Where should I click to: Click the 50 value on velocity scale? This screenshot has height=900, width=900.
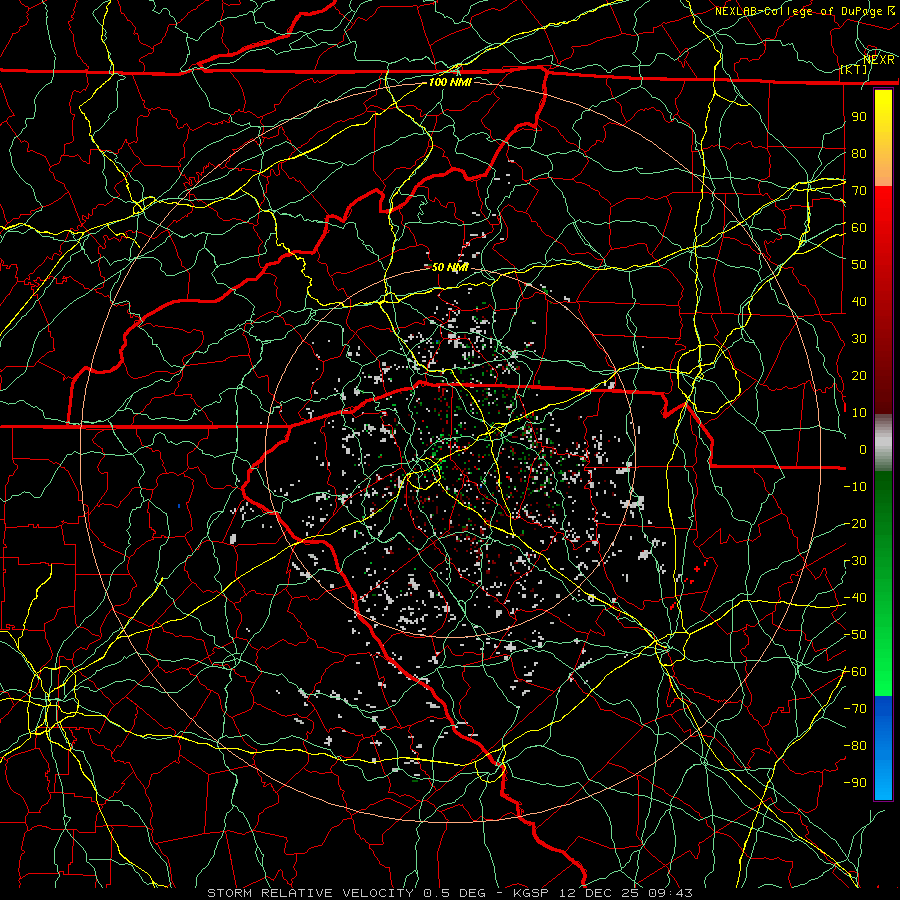[859, 265]
